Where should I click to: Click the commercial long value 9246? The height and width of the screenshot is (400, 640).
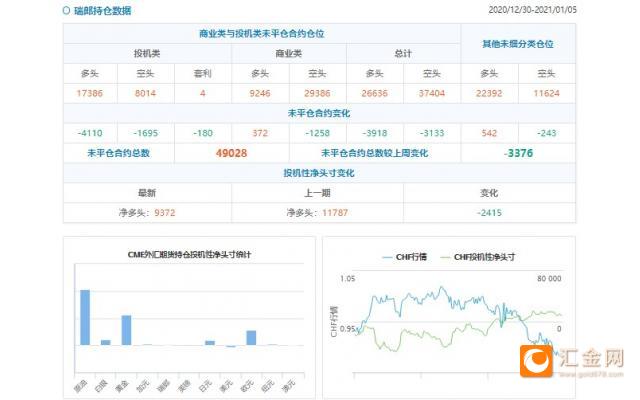tap(260, 93)
